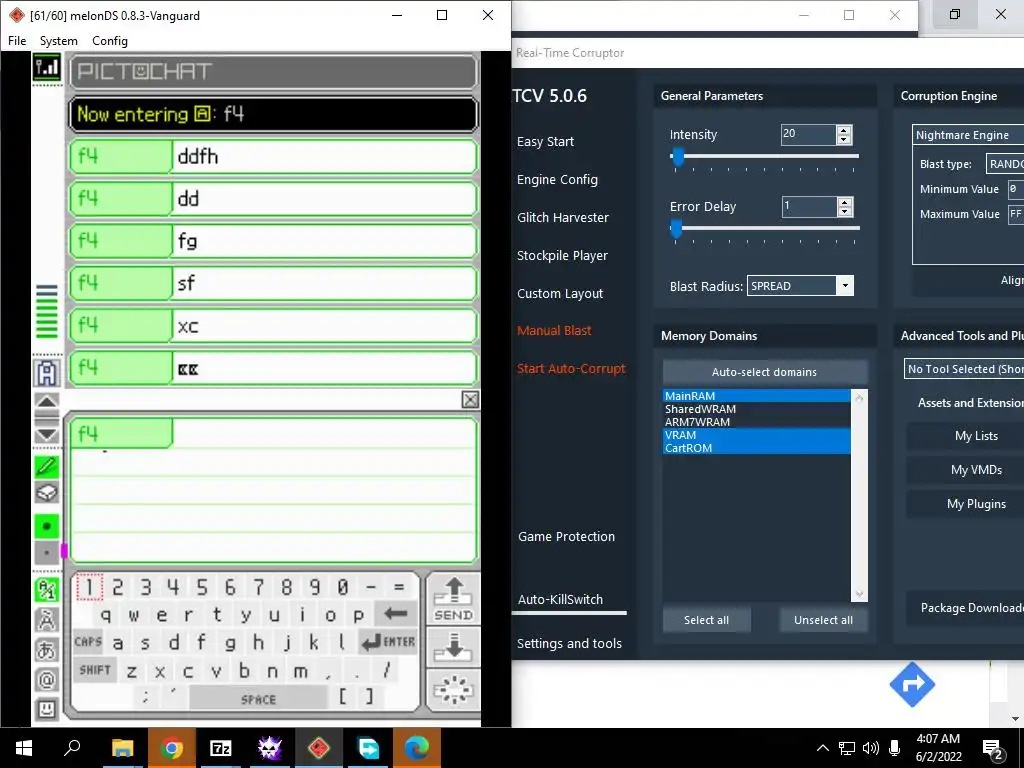Toggle SharedWRAM memory domain selection
The height and width of the screenshot is (768, 1024).
tap(757, 409)
